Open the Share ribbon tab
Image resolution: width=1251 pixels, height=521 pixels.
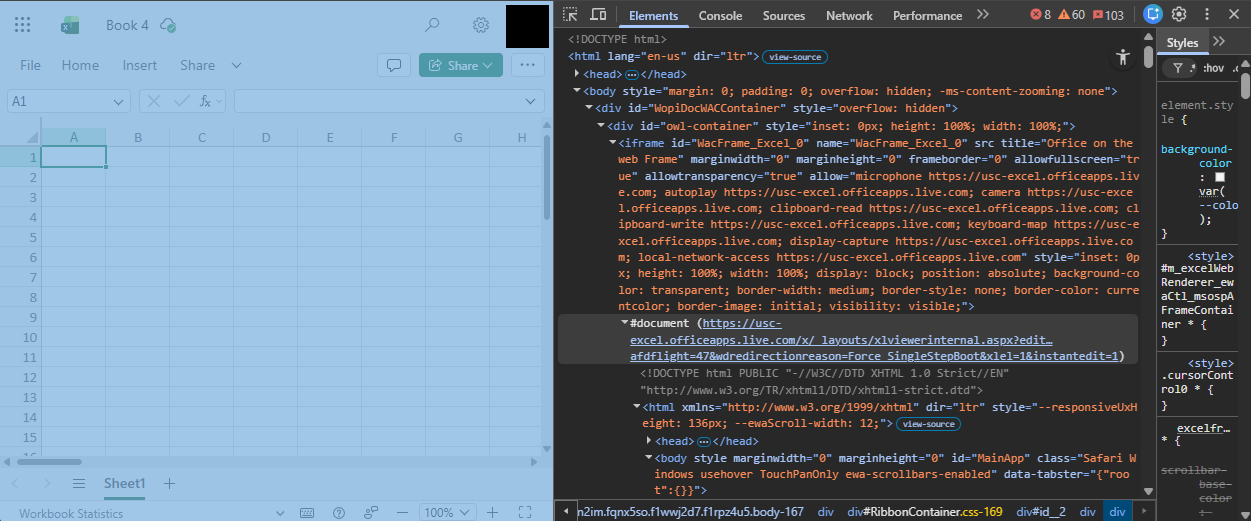coord(197,65)
